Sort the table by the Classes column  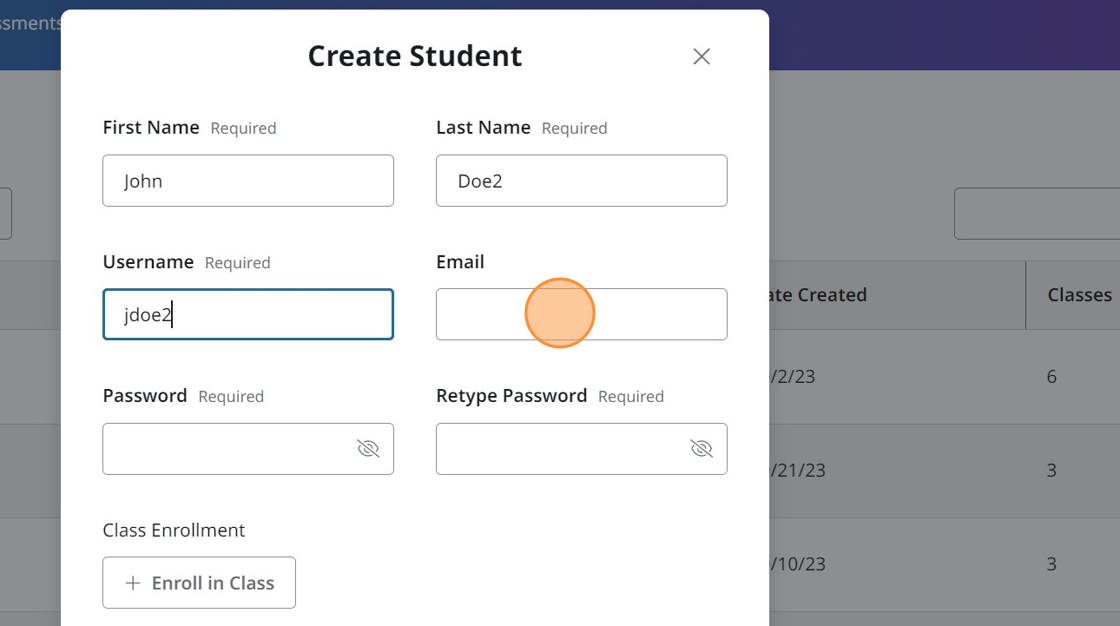[1081, 294]
